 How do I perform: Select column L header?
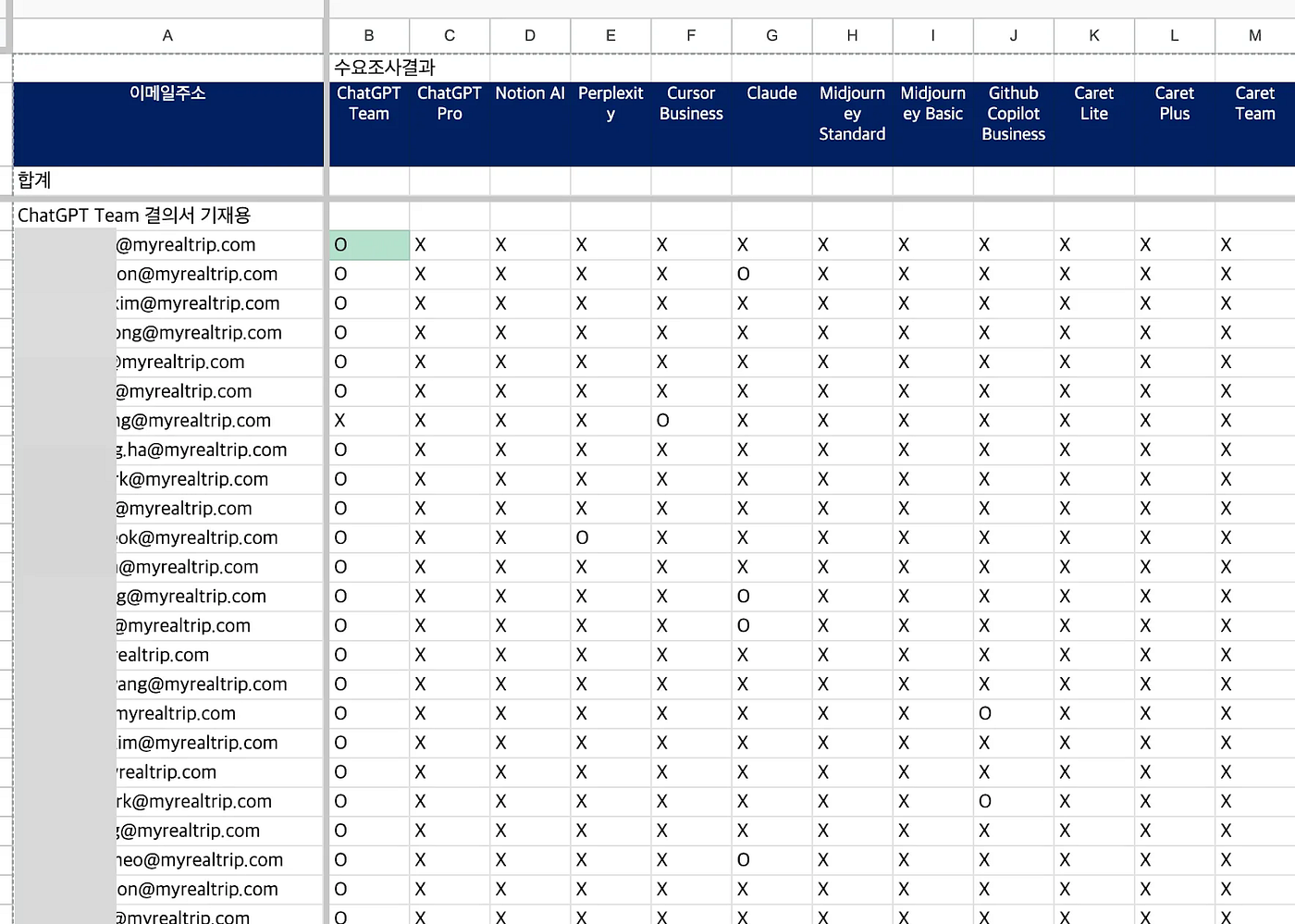point(1174,35)
